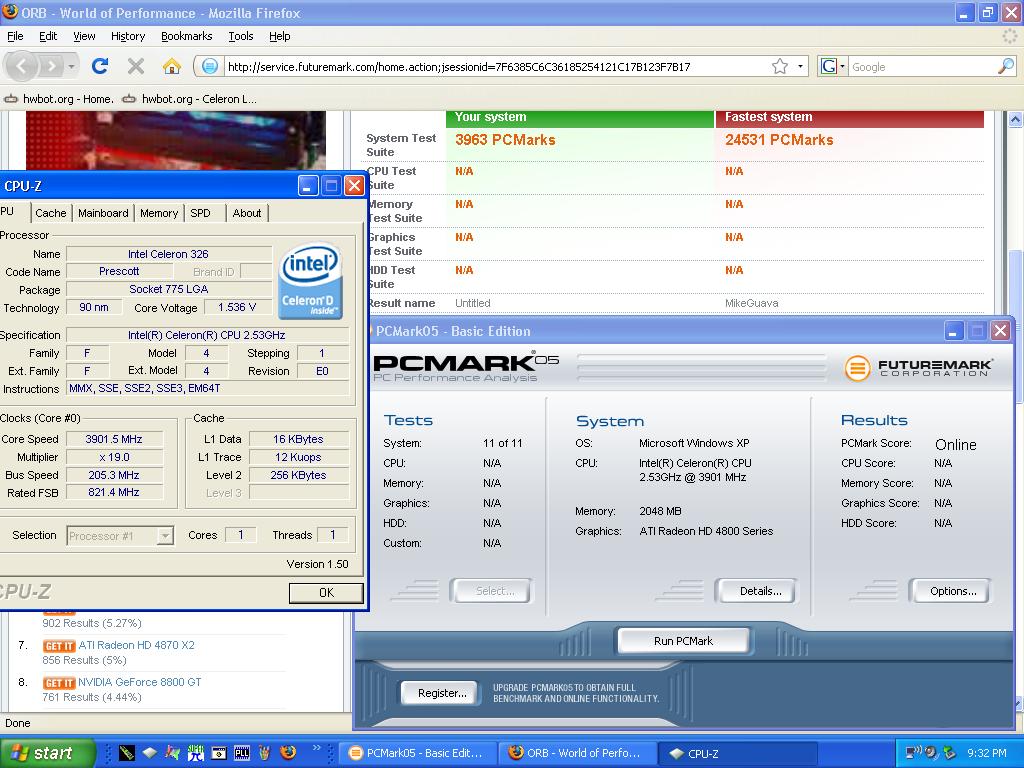This screenshot has height=768, width=1024.
Task: Click the OK button in CPU-Z
Action: pyautogui.click(x=326, y=592)
